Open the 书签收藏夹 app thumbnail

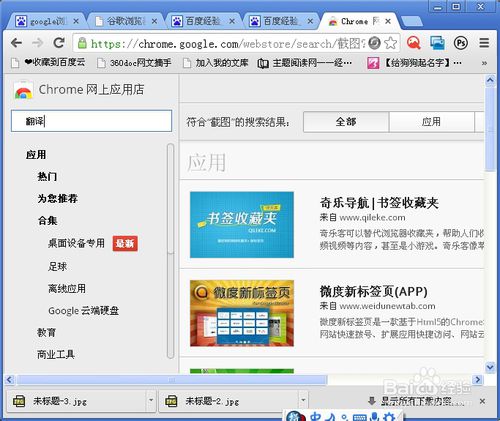pos(242,225)
